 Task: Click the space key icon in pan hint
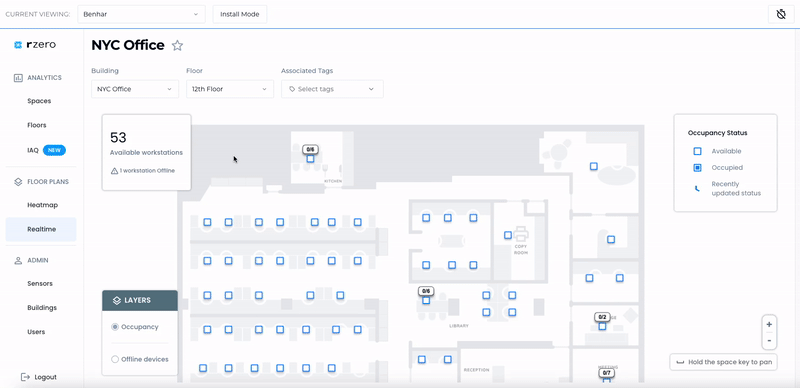coord(680,362)
